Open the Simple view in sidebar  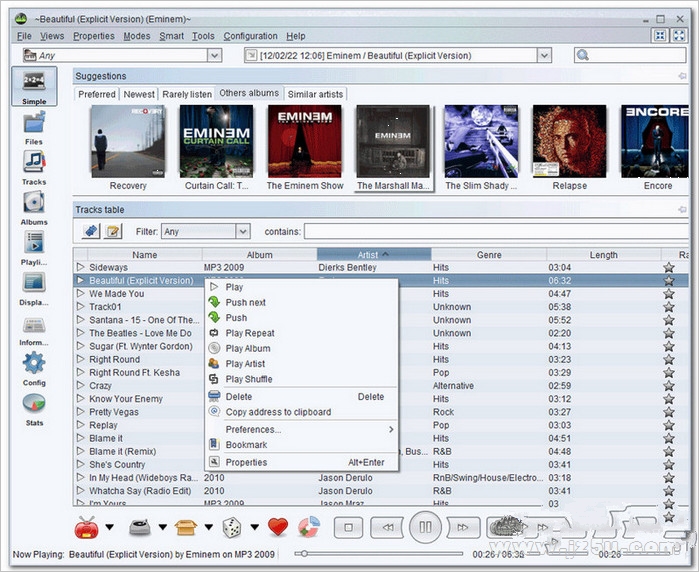point(34,86)
